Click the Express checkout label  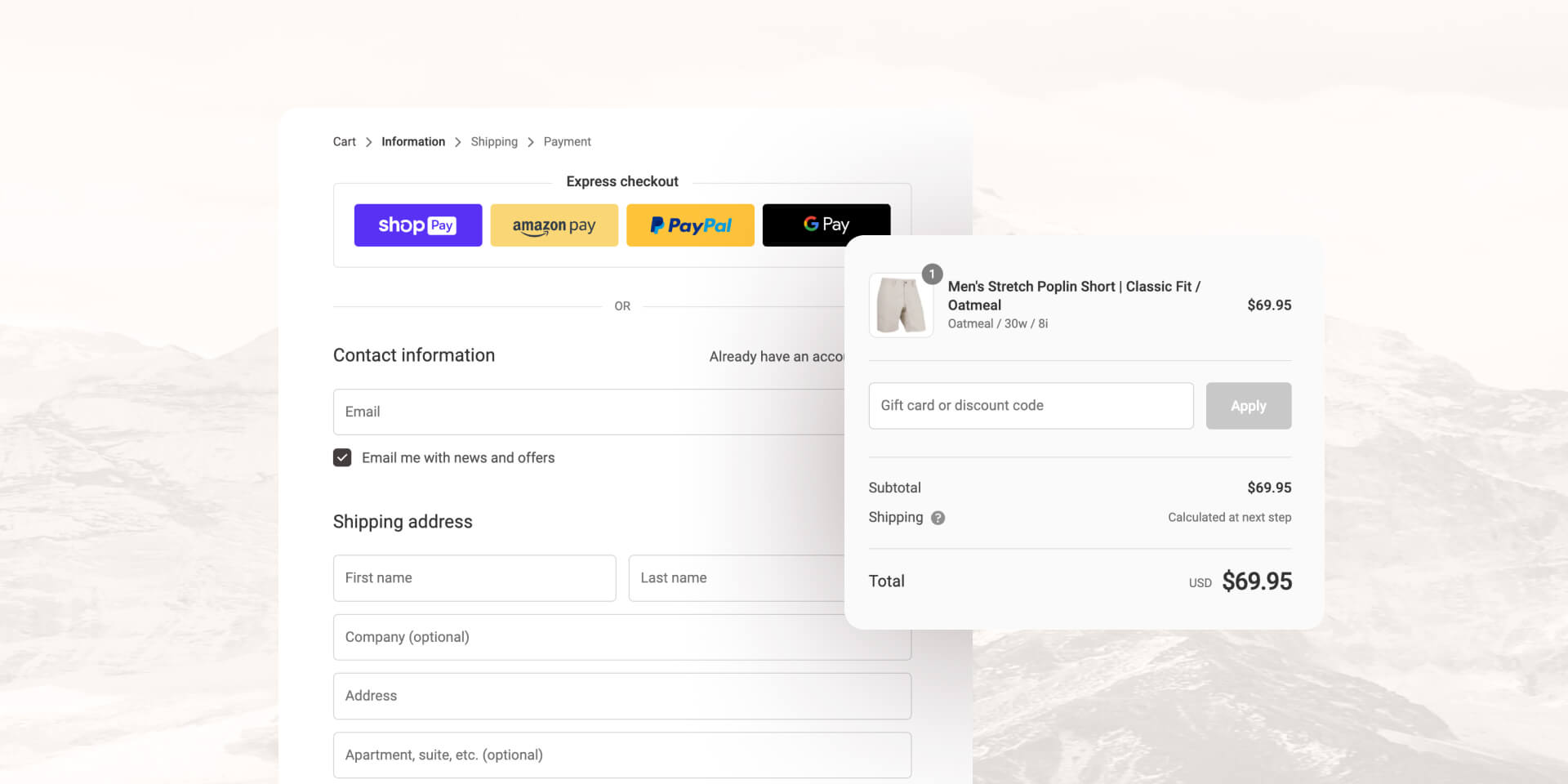622,181
